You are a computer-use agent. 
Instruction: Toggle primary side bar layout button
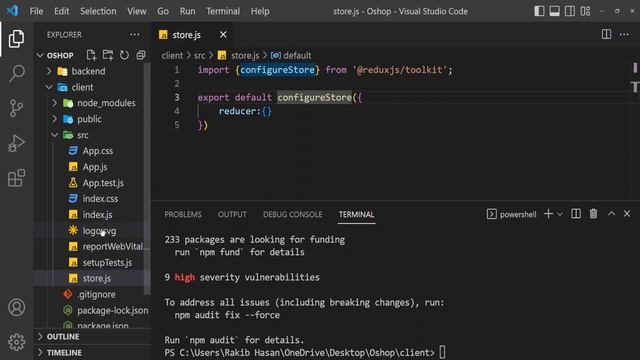539,11
